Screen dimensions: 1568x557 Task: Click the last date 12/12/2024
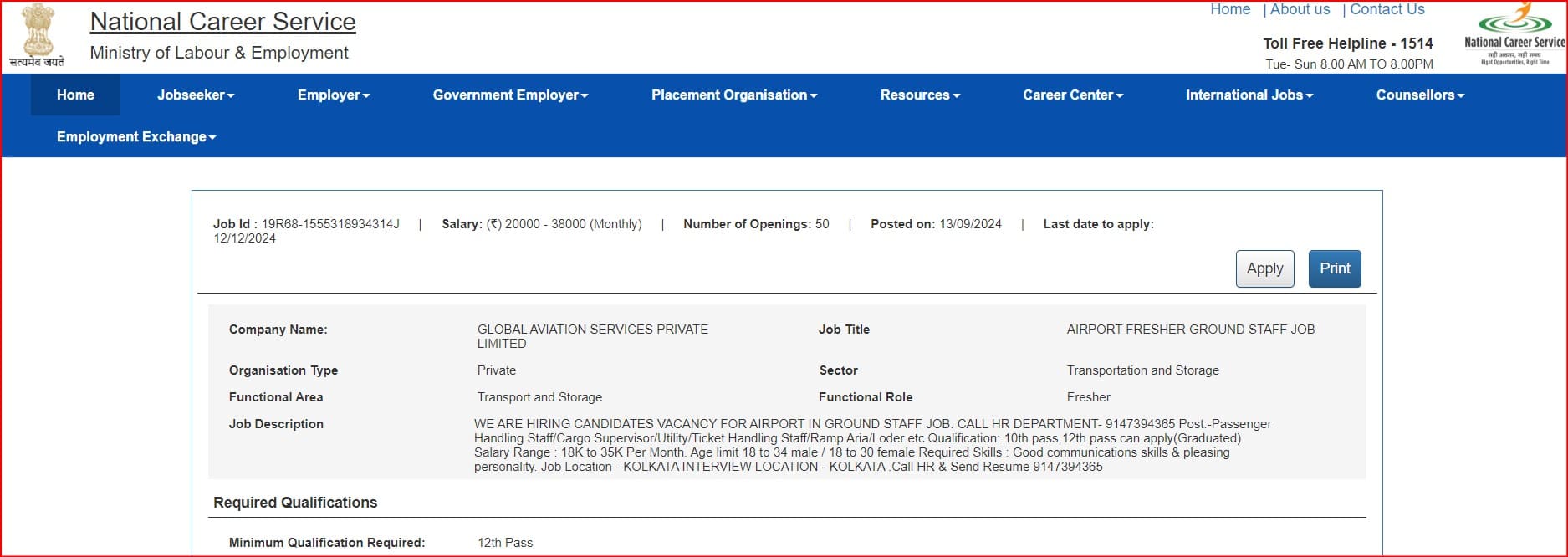(244, 238)
